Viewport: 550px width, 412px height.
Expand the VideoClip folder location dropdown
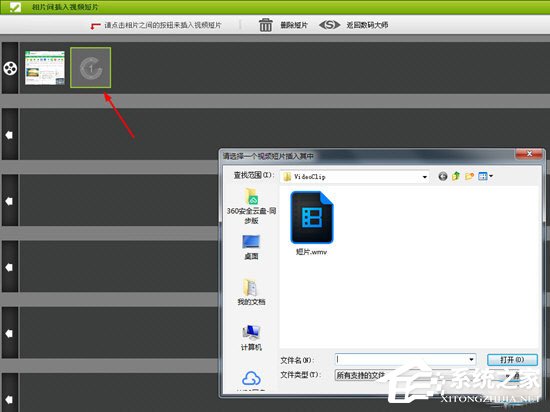424,177
